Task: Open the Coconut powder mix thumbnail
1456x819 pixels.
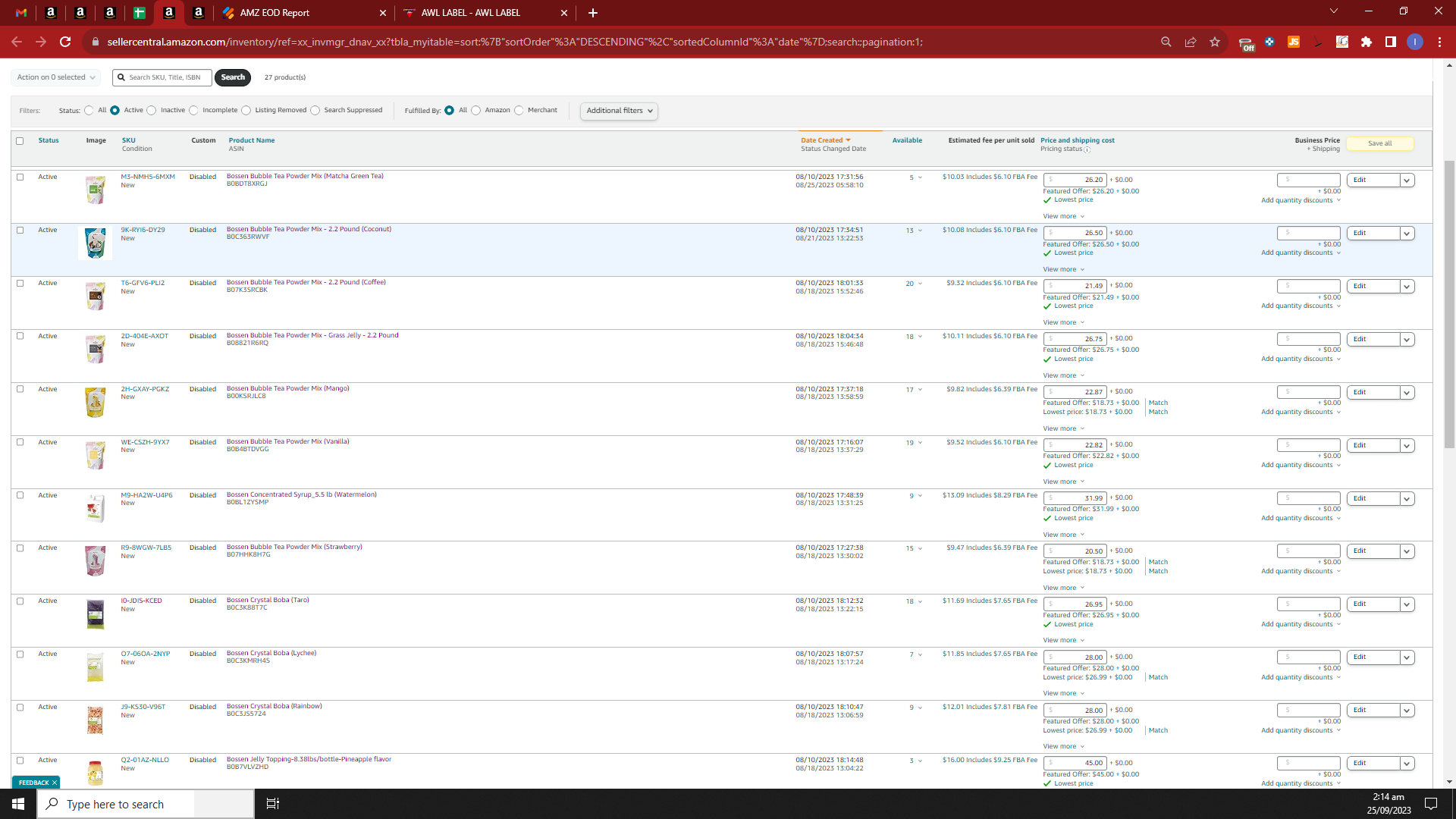Action: coord(96,243)
